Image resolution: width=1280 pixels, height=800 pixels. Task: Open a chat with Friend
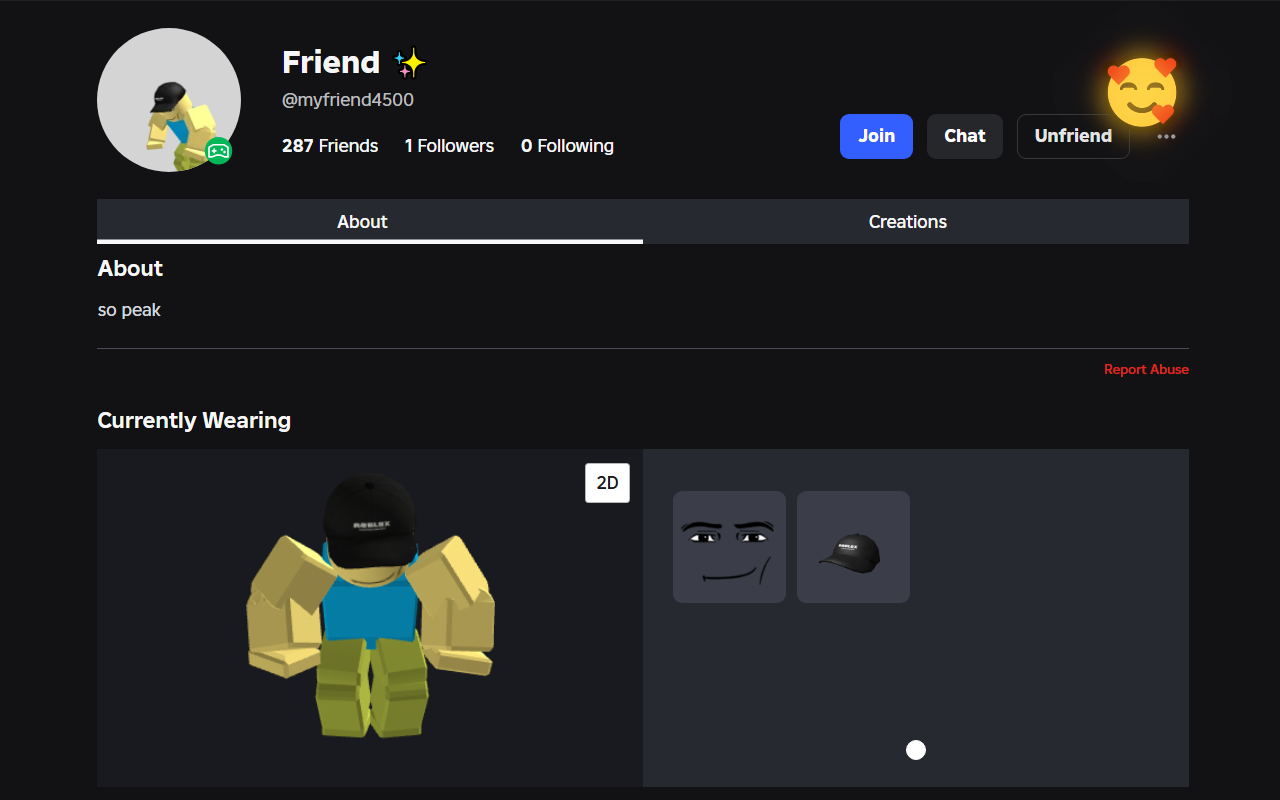click(964, 136)
